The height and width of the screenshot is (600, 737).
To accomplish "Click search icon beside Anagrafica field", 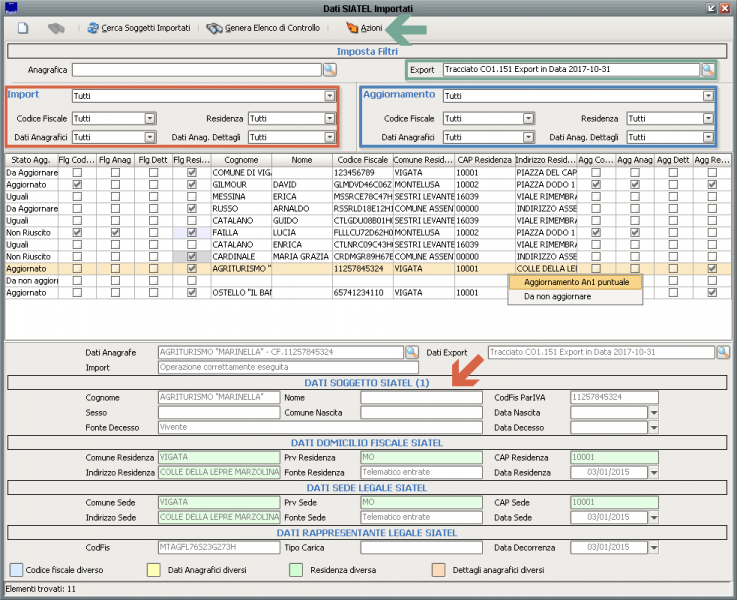I will click(x=329, y=69).
